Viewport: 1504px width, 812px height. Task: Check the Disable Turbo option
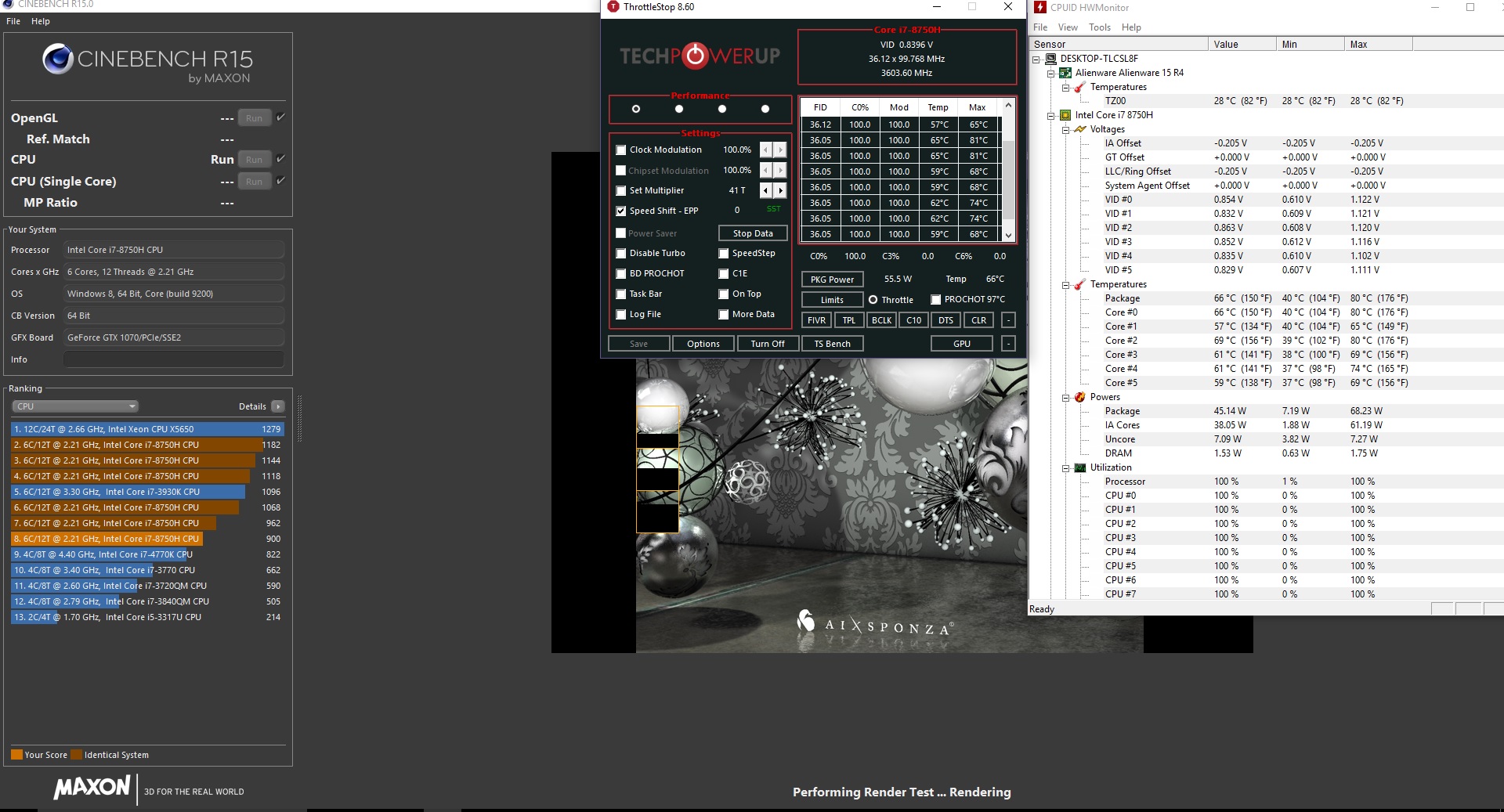[x=621, y=254]
